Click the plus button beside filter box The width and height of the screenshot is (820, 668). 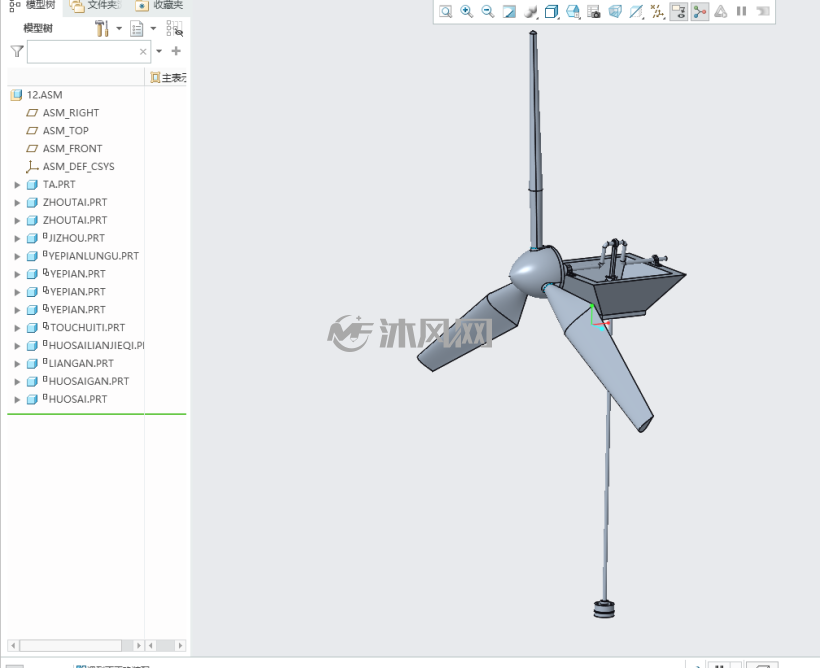pos(176,51)
